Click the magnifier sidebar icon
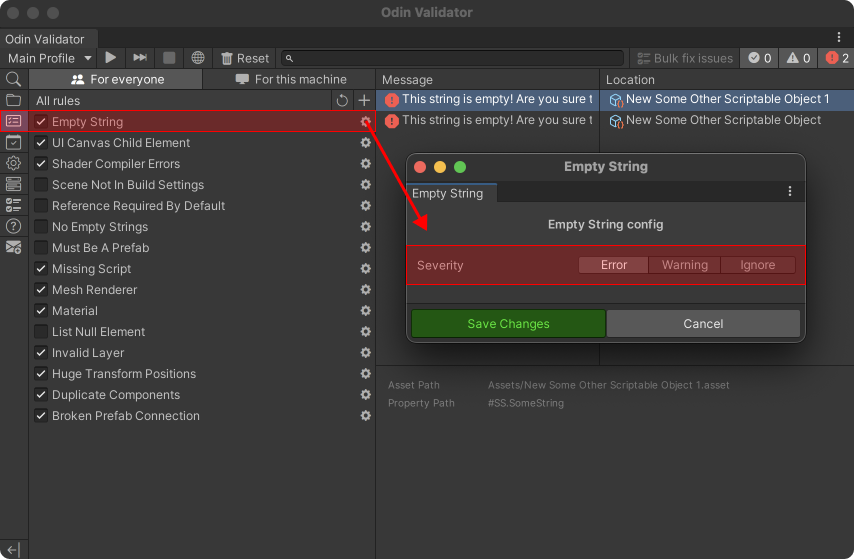Viewport: 854px width, 559px height. click(x=14, y=80)
